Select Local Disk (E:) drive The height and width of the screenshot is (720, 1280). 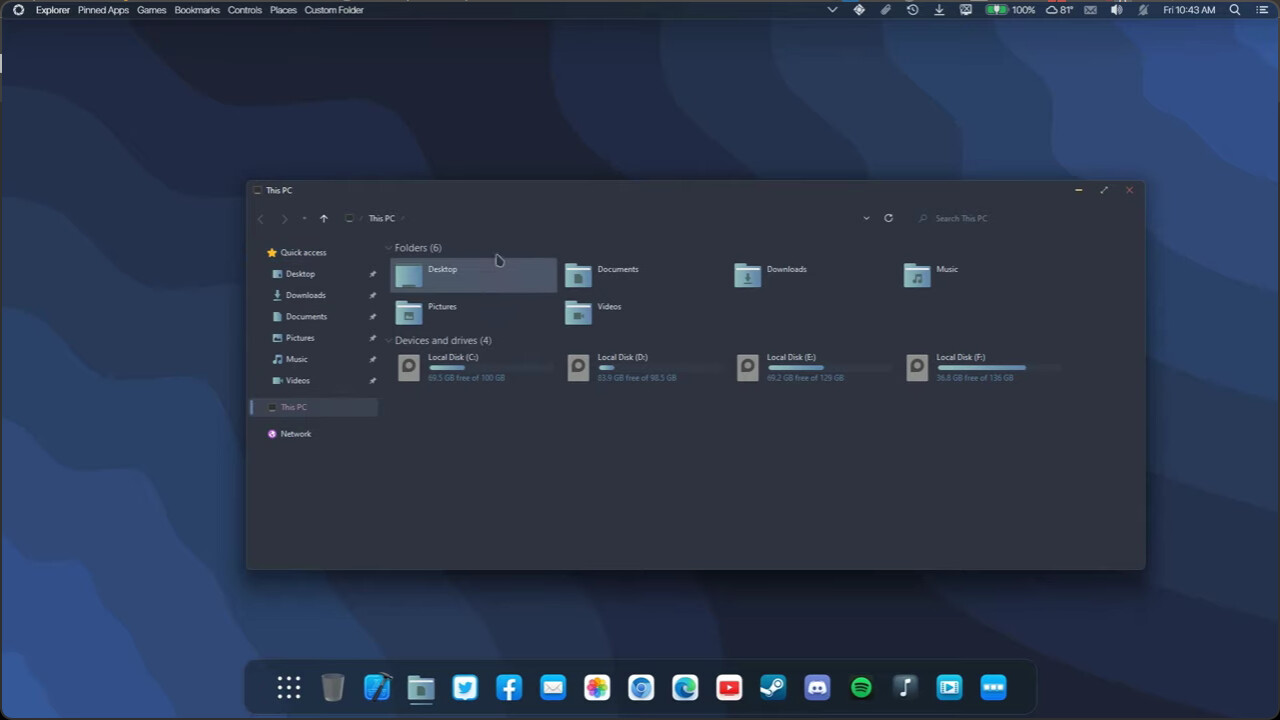[812, 367]
